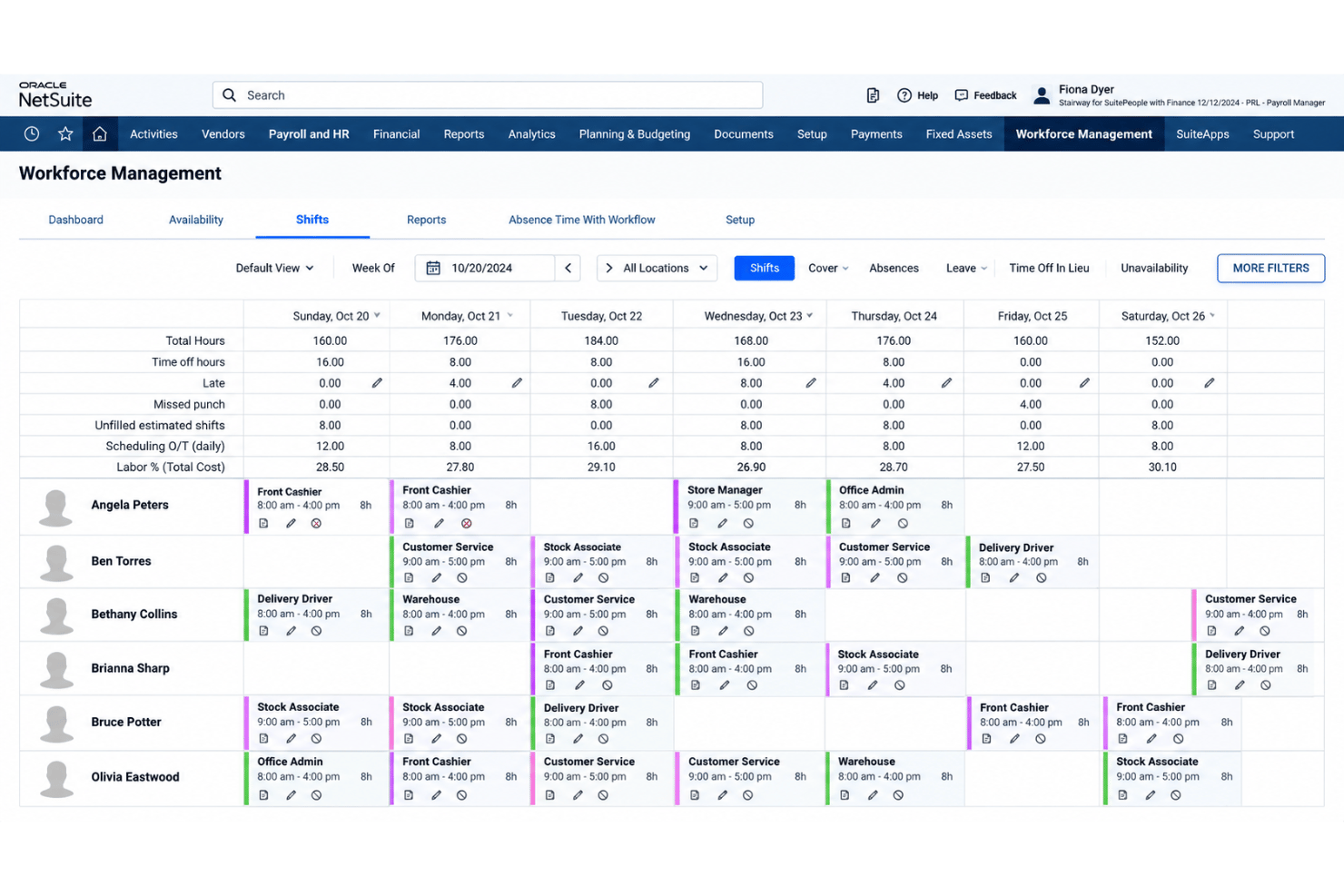
Task: Open the Sunday, Oct 20 column dropdown arrow
Action: [x=377, y=316]
